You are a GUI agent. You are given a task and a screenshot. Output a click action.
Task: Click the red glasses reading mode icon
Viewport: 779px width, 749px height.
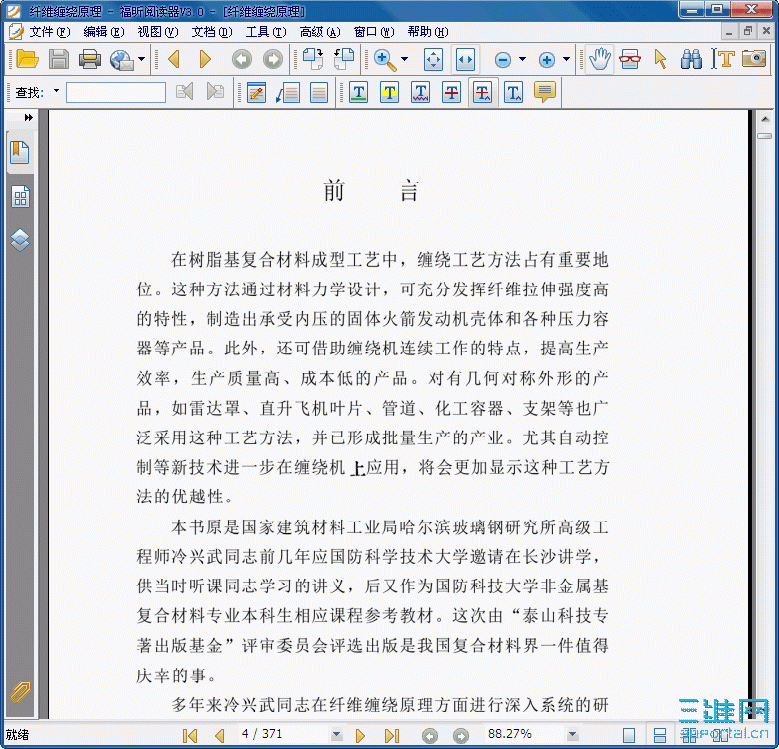pos(630,59)
